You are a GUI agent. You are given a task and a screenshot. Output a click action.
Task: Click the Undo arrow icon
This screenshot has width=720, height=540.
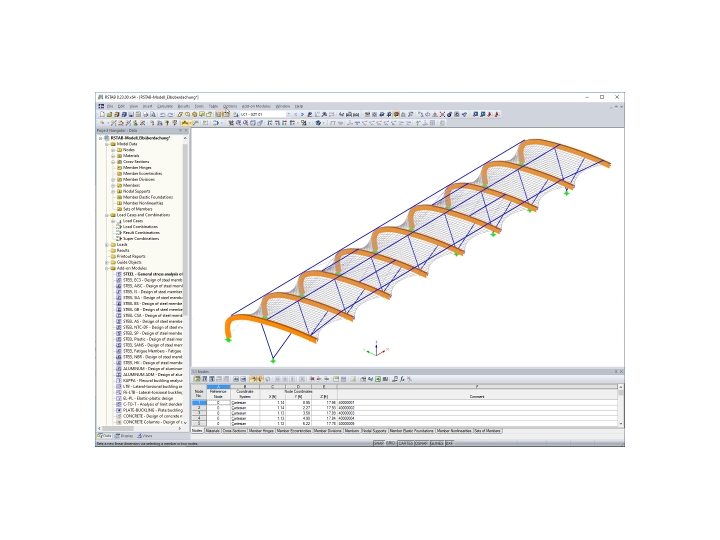tap(163, 114)
